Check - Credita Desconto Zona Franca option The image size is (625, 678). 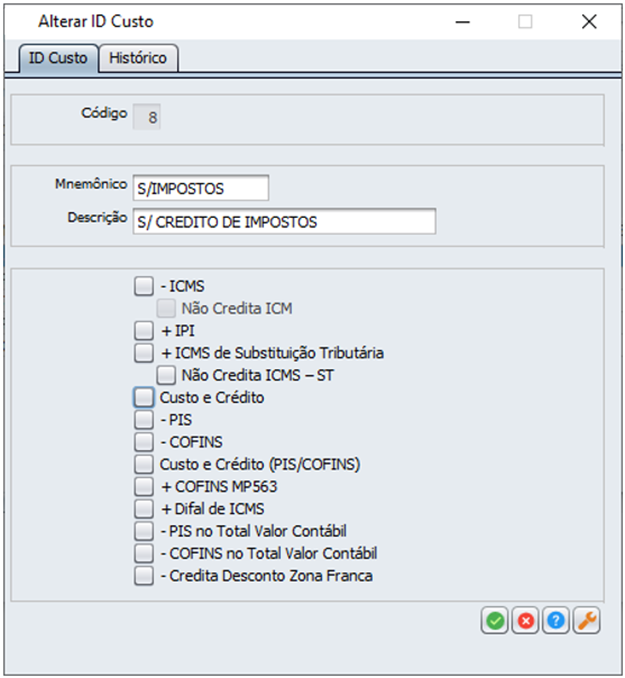(144, 576)
